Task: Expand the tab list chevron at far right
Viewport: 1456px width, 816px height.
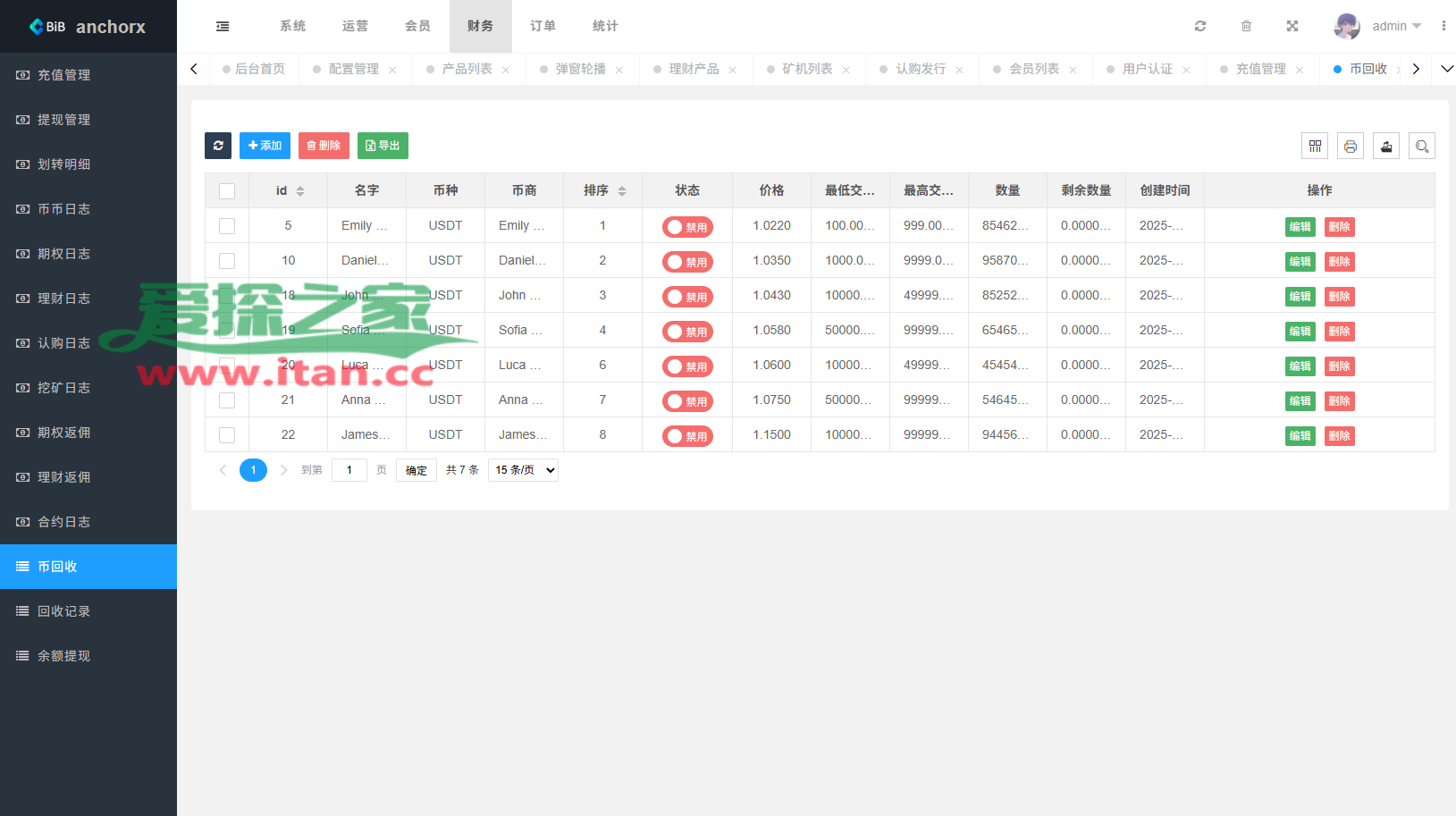Action: [x=1446, y=69]
